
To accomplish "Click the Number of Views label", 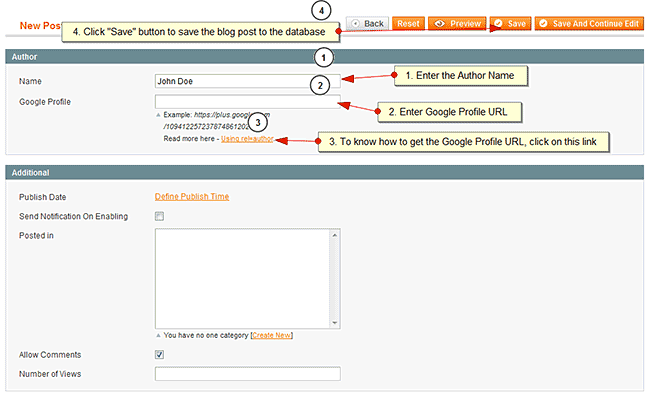I will point(50,374).
